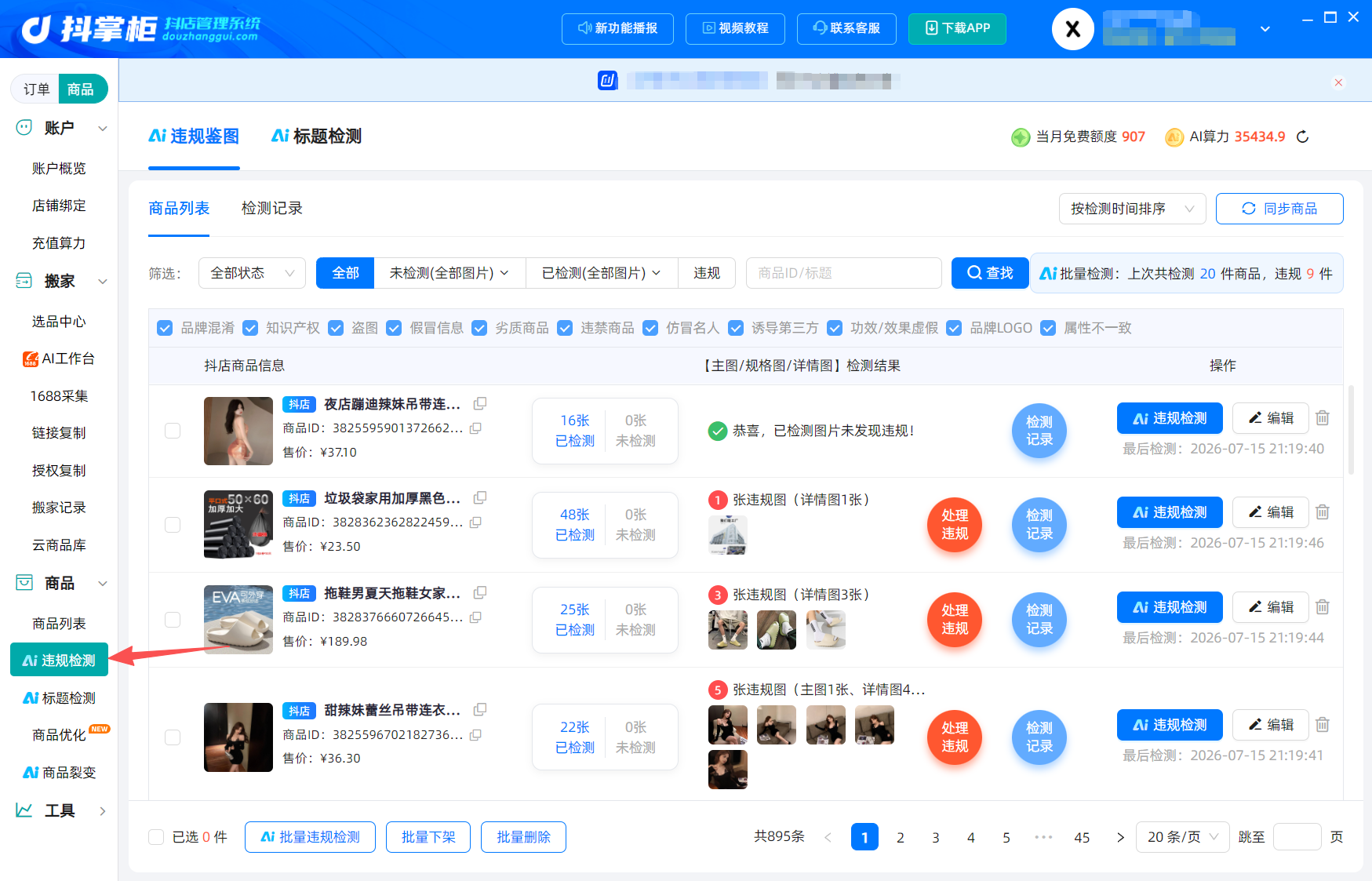Switch to the 检测记录 tab
This screenshot has width=1372, height=881.
[272, 209]
